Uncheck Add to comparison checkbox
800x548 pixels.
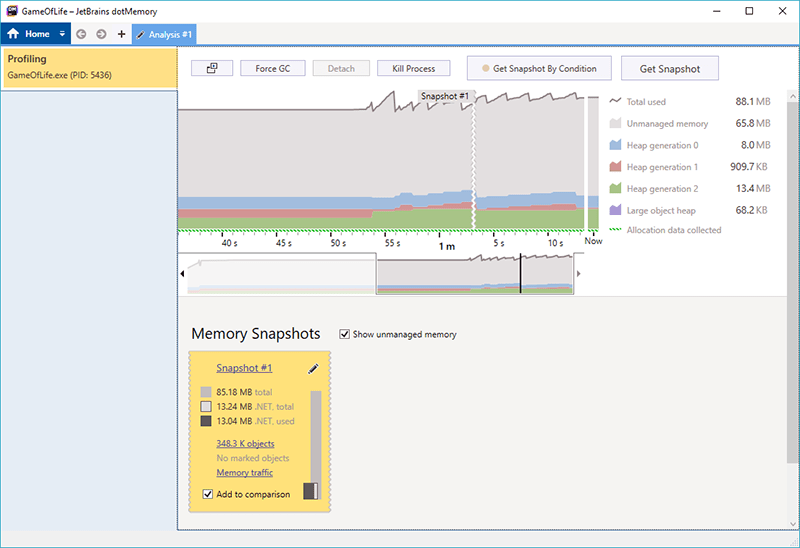click(x=208, y=494)
